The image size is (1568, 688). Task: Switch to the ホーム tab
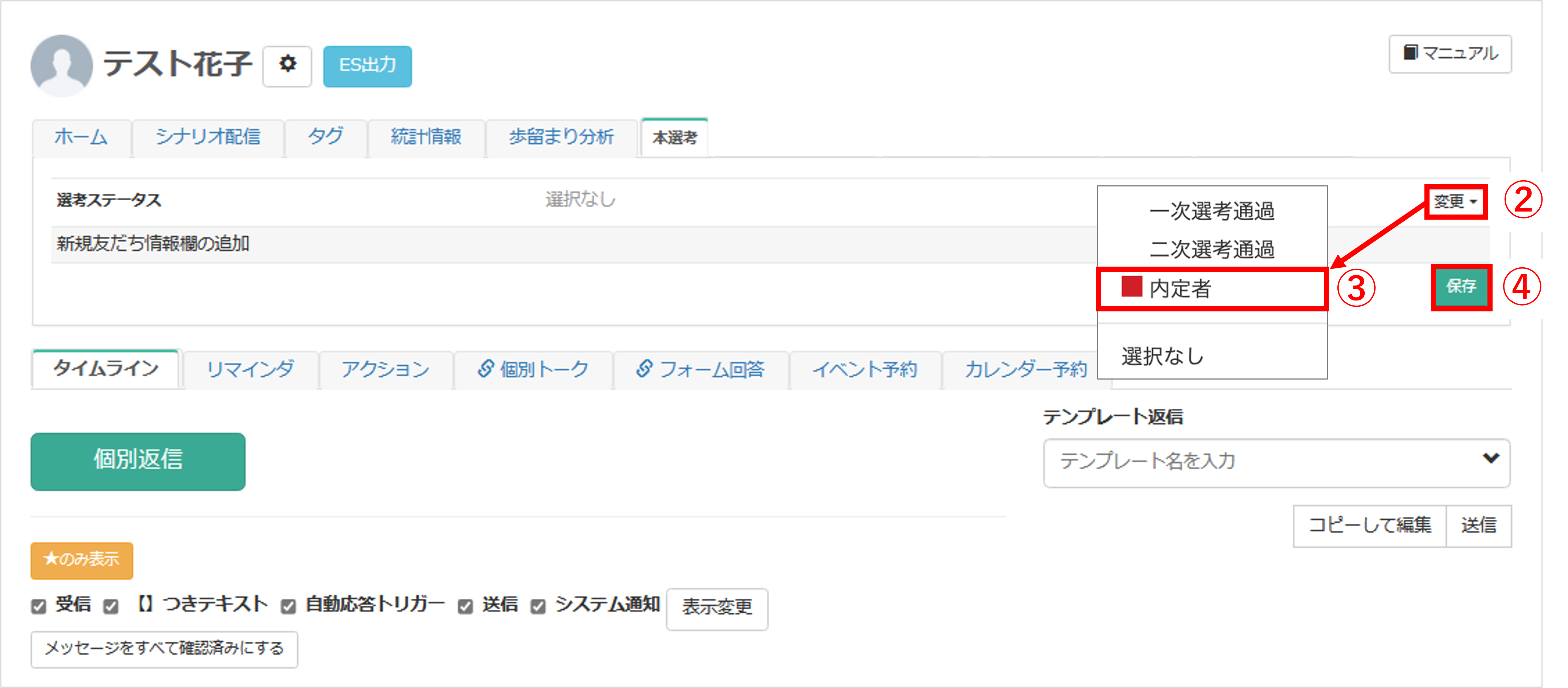[x=81, y=137]
